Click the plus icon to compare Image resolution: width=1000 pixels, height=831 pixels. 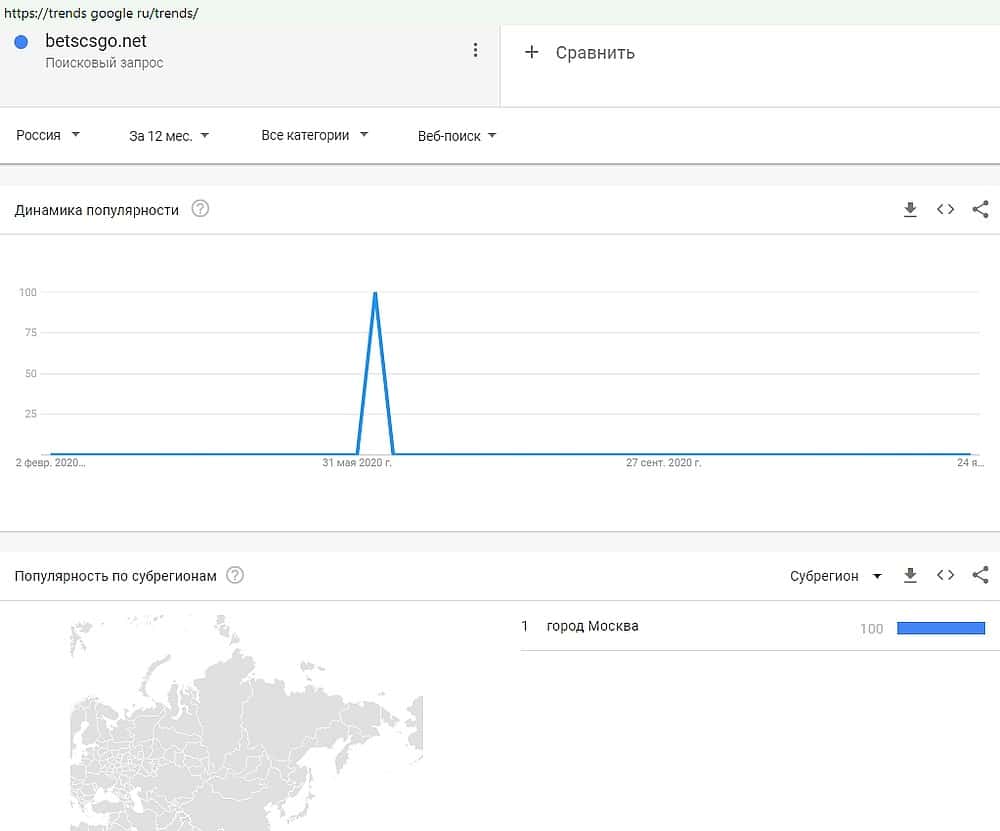tap(532, 52)
